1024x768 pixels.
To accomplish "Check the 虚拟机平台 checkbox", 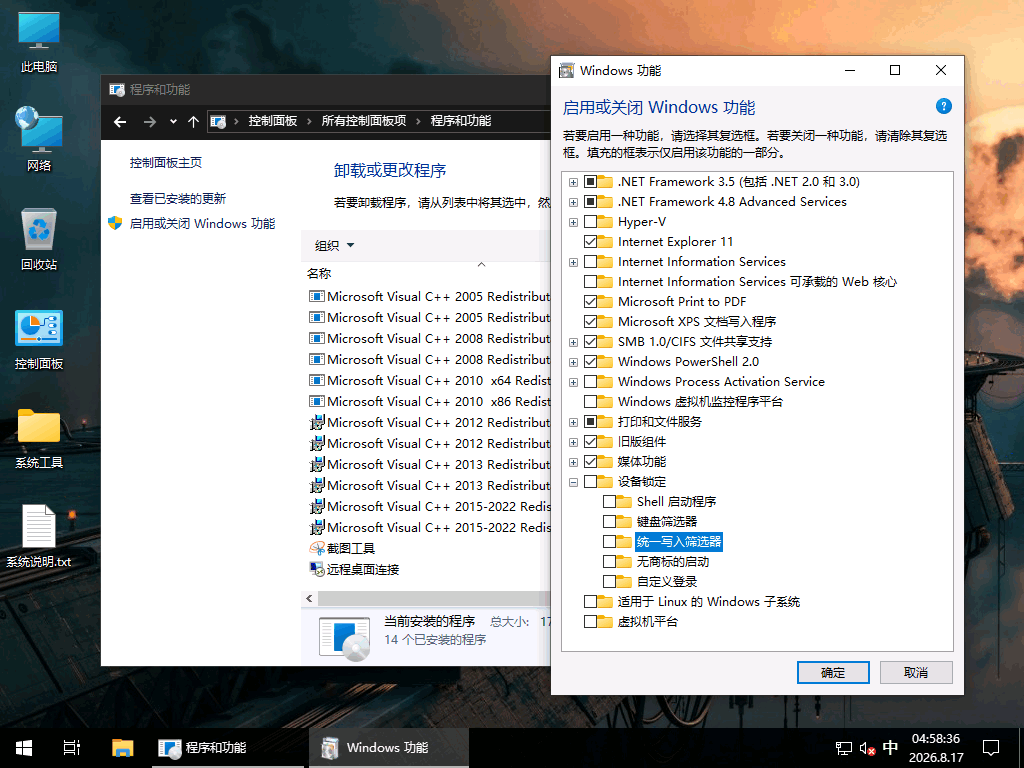I will (x=590, y=622).
